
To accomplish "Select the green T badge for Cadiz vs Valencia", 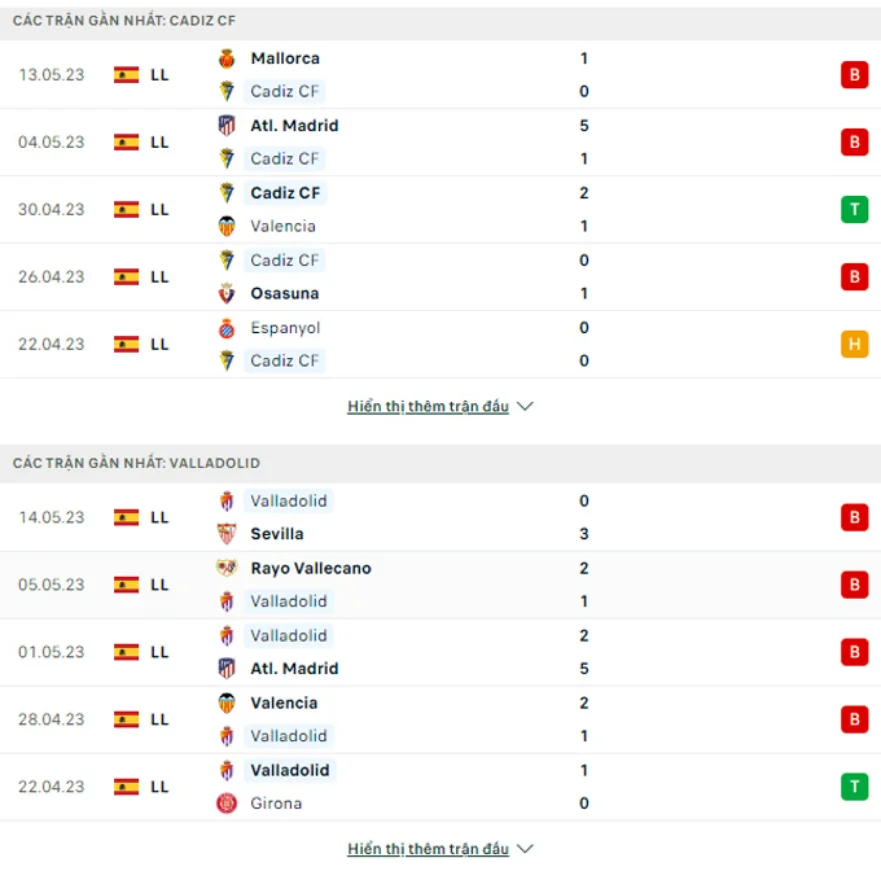I will [x=855, y=209].
